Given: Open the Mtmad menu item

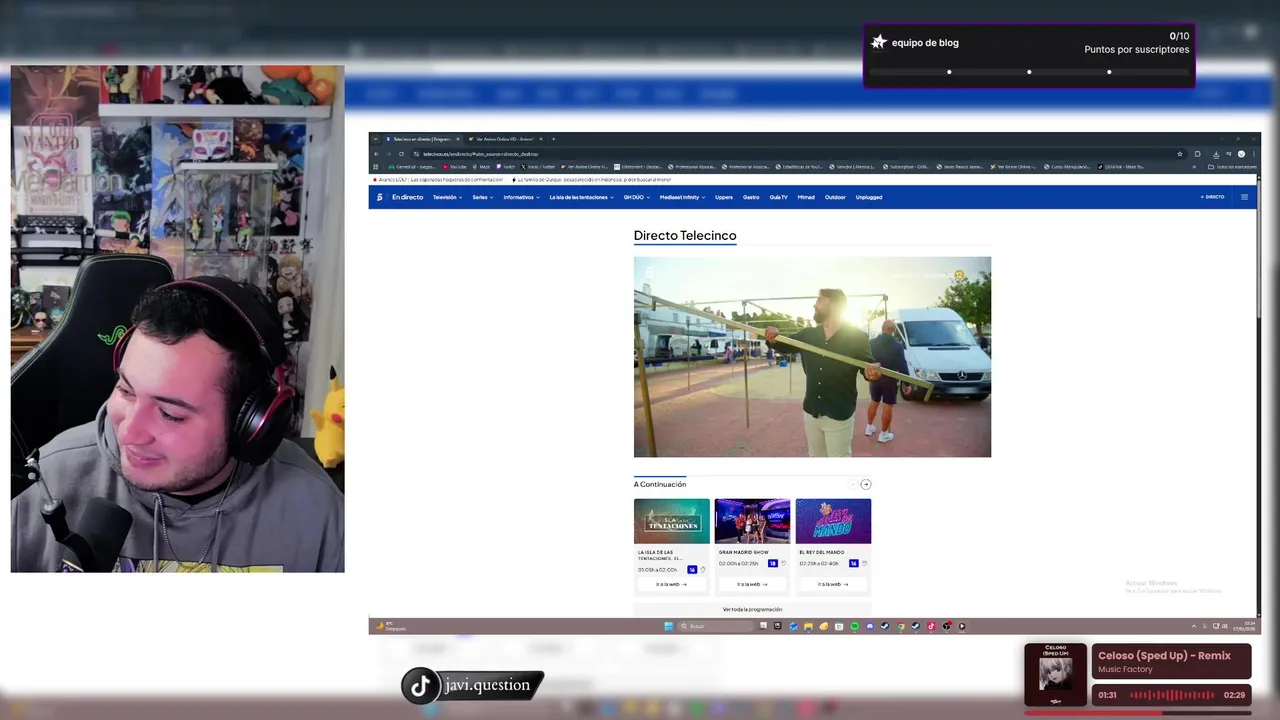Looking at the screenshot, I should (x=806, y=197).
